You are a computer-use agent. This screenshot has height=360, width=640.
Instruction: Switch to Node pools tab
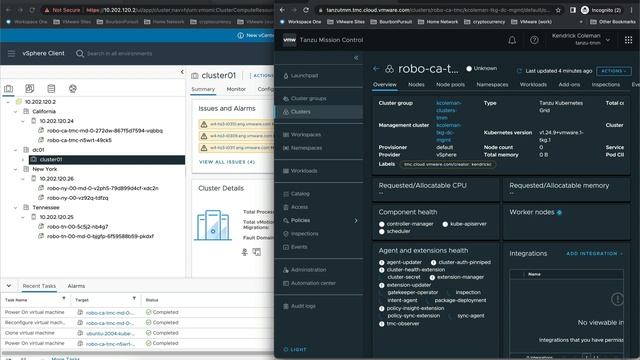tap(450, 84)
